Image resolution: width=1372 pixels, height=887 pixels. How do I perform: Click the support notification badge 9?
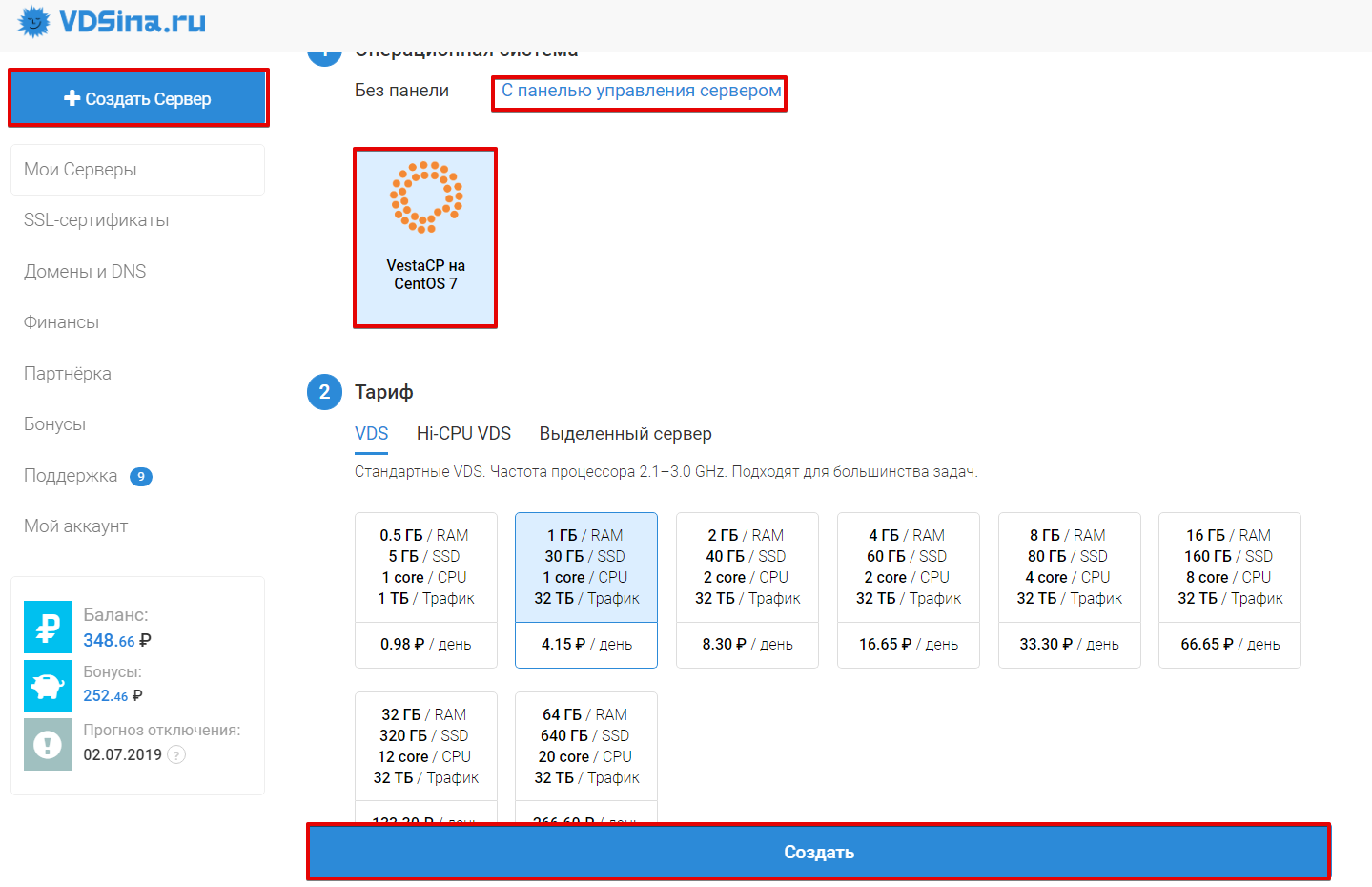click(141, 476)
